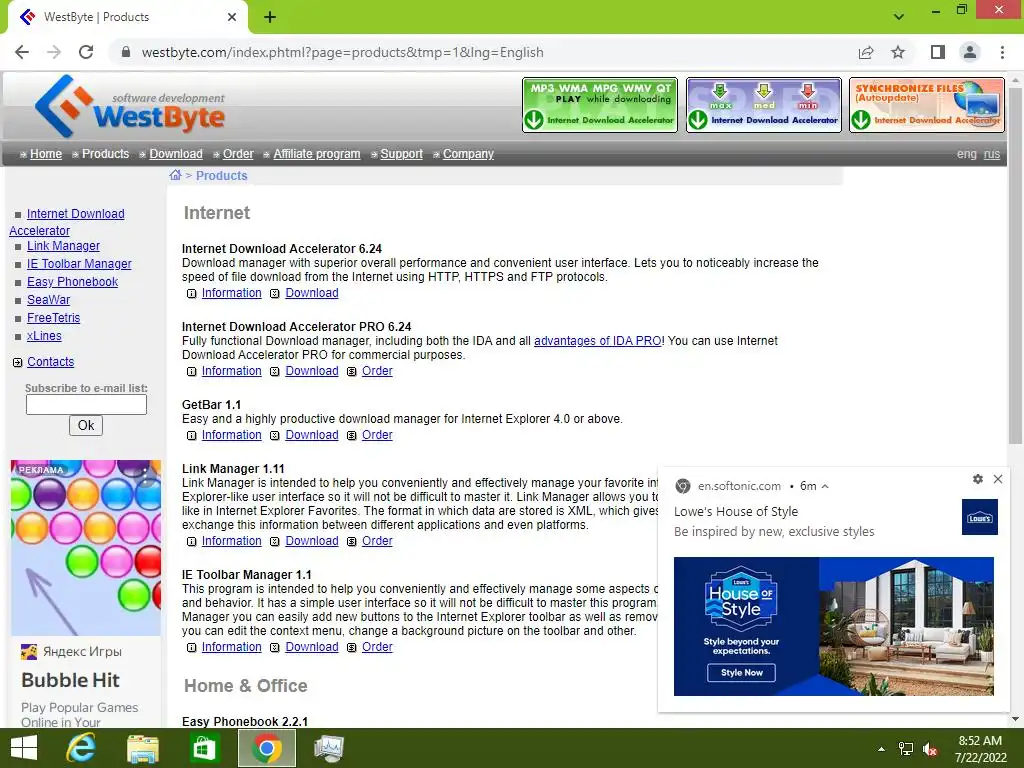
Task: Open the share page icon in address bar
Action: coord(866,52)
